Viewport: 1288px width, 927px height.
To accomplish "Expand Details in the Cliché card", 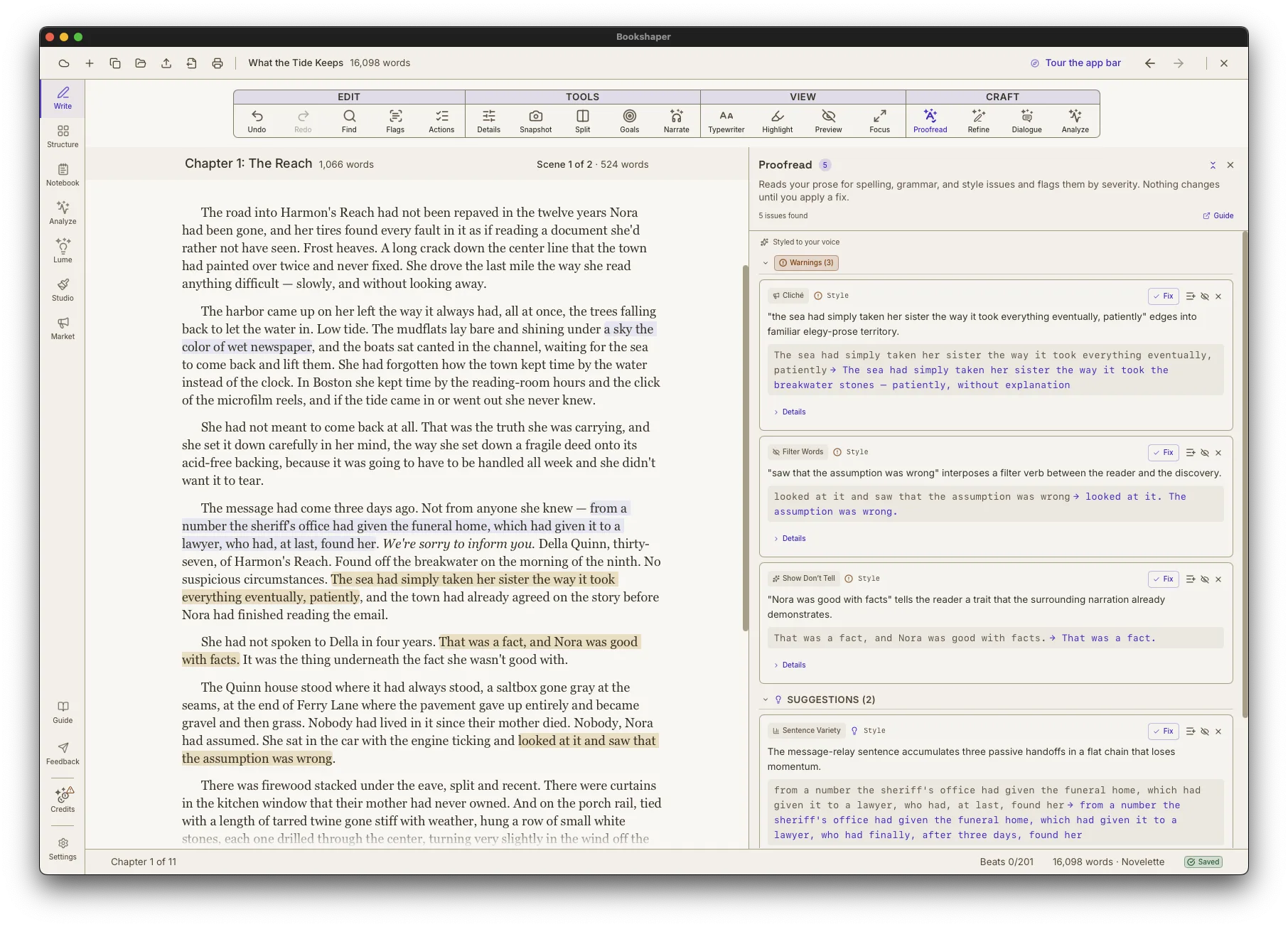I will pos(790,412).
